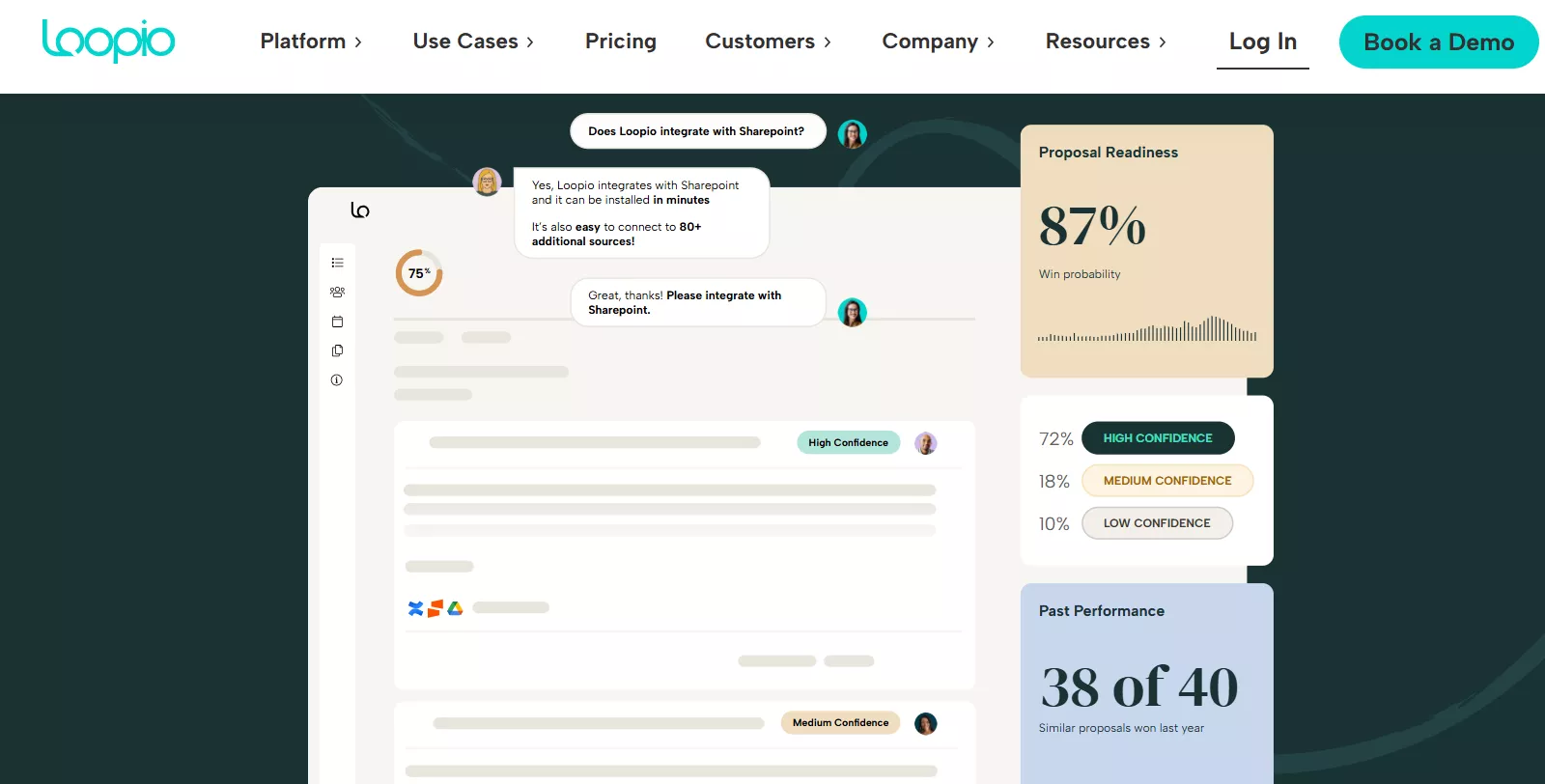Expand the Customers menu
1545x784 pixels.
769,42
